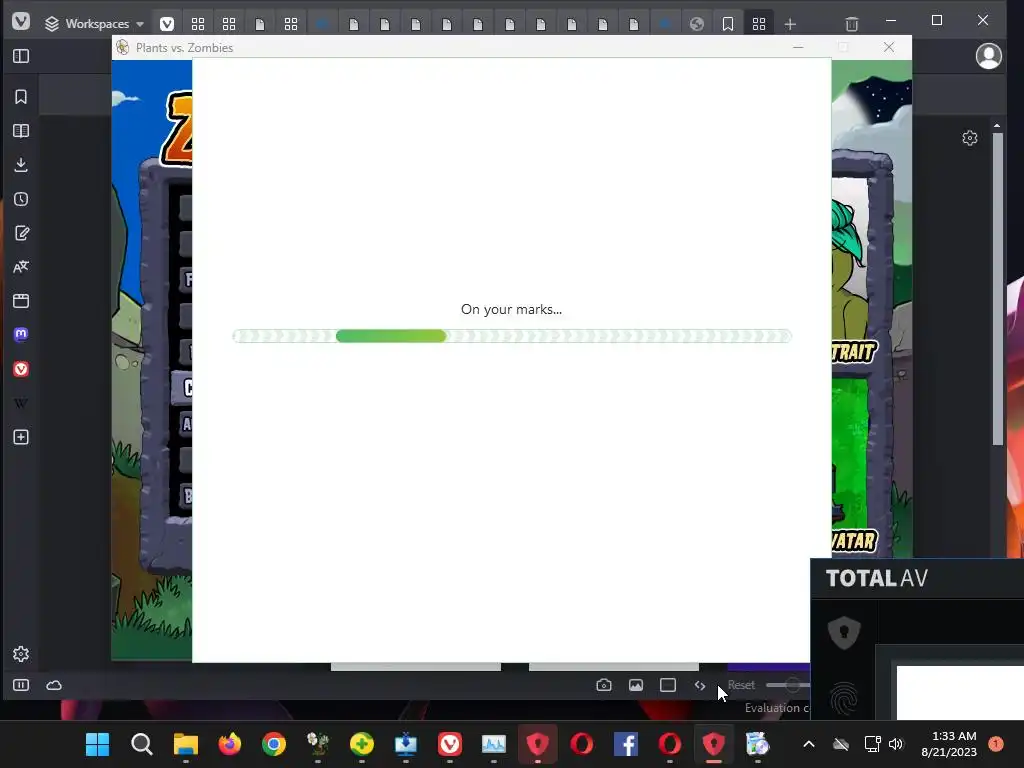This screenshot has height=768, width=1024.
Task: Add a new web panel
Action: pyautogui.click(x=21, y=437)
